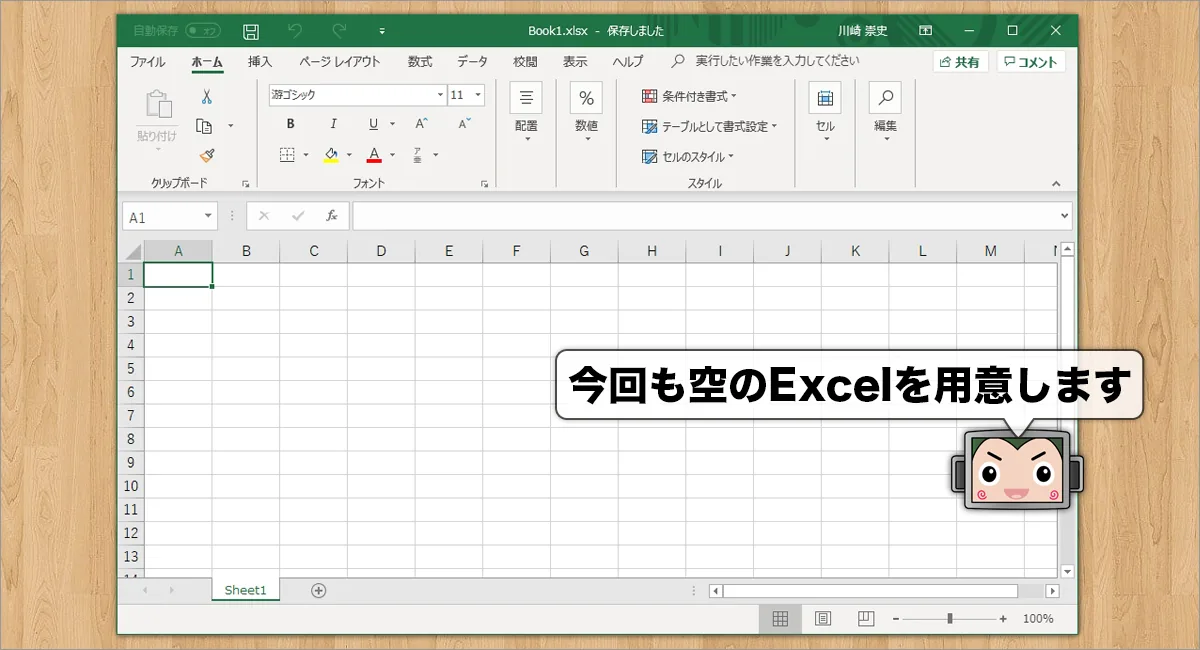Open the フォント dialog launcher
Image resolution: width=1200 pixels, height=650 pixels.
tap(485, 184)
